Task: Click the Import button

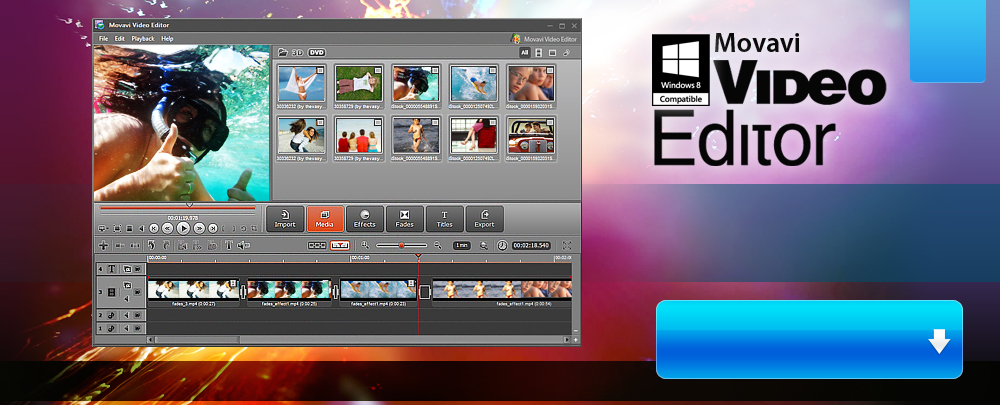Action: [285, 219]
